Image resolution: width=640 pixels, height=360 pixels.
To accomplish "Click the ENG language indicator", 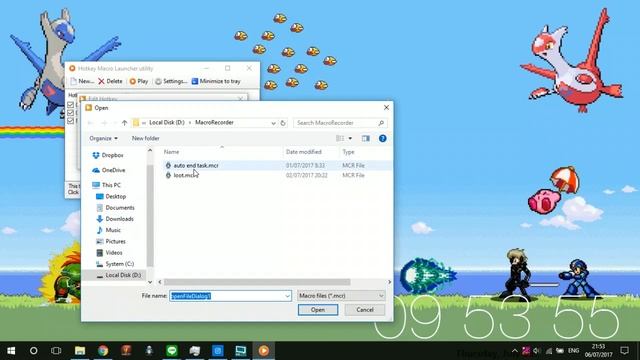I will click(x=573, y=351).
